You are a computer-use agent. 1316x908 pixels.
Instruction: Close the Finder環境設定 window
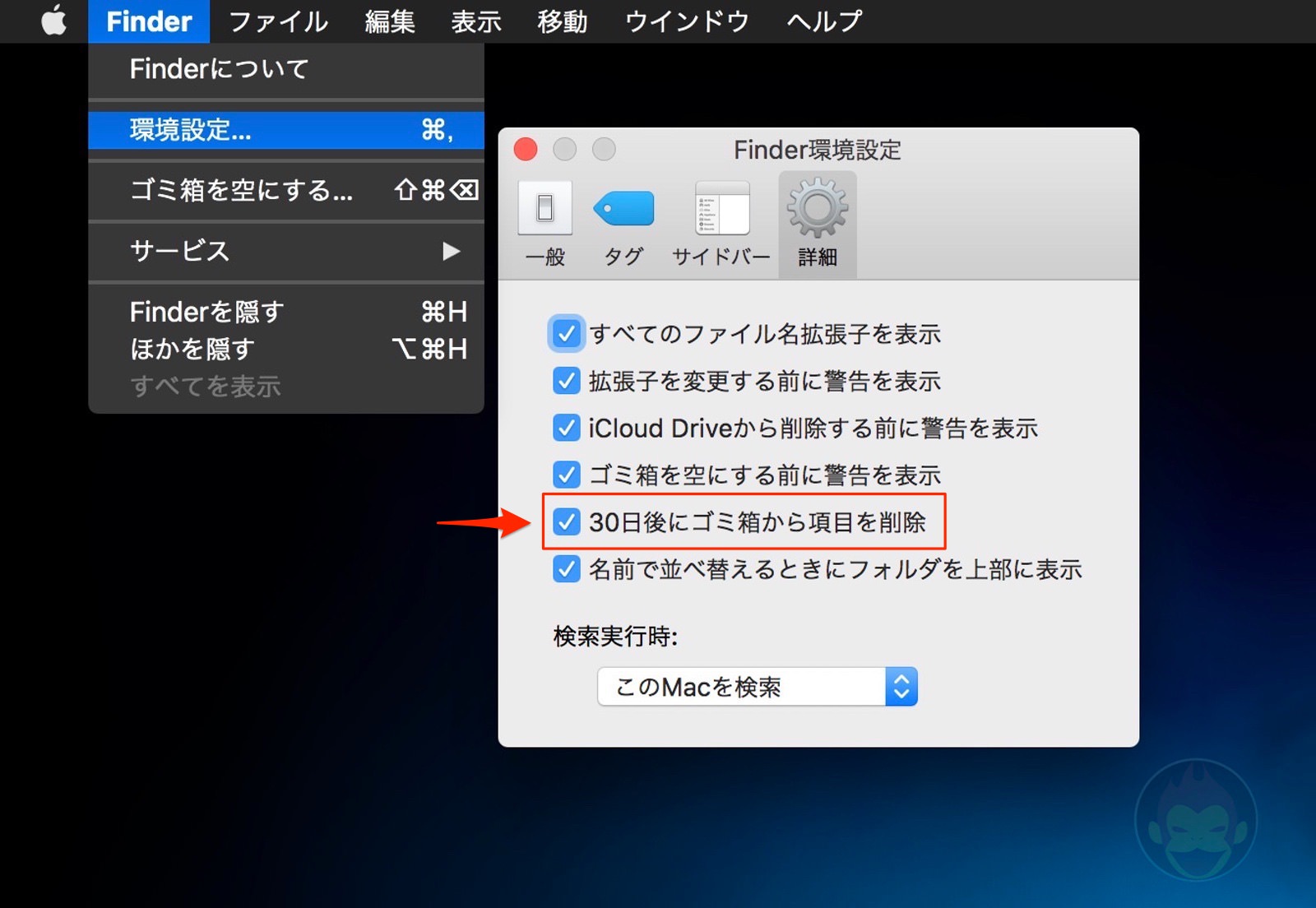526,150
